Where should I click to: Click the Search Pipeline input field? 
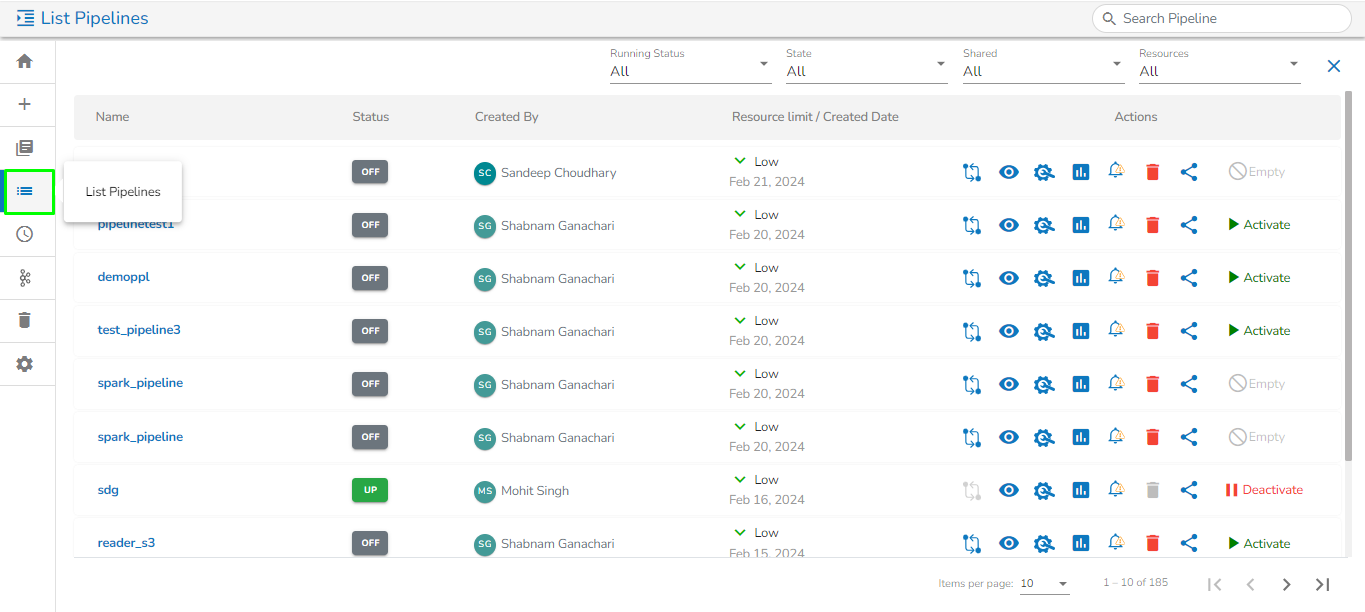(x=1225, y=18)
